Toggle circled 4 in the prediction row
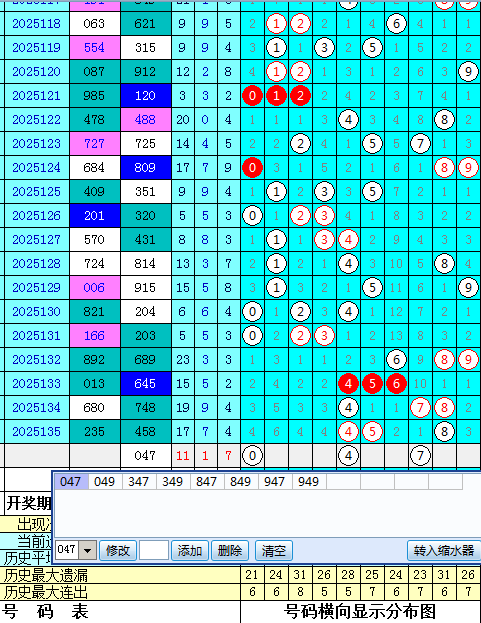Screen dimensions: 481x623 [348, 455]
